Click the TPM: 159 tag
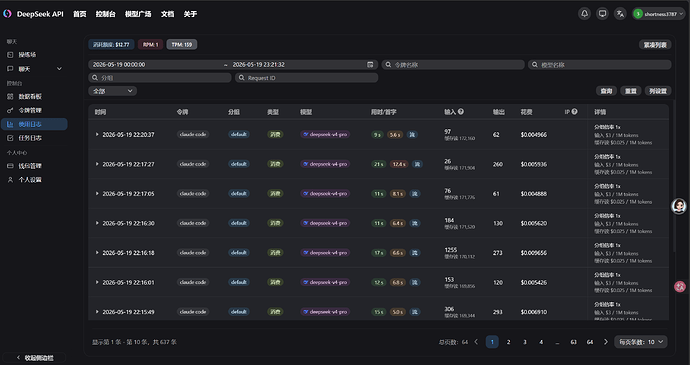690x365 pixels. [182, 44]
